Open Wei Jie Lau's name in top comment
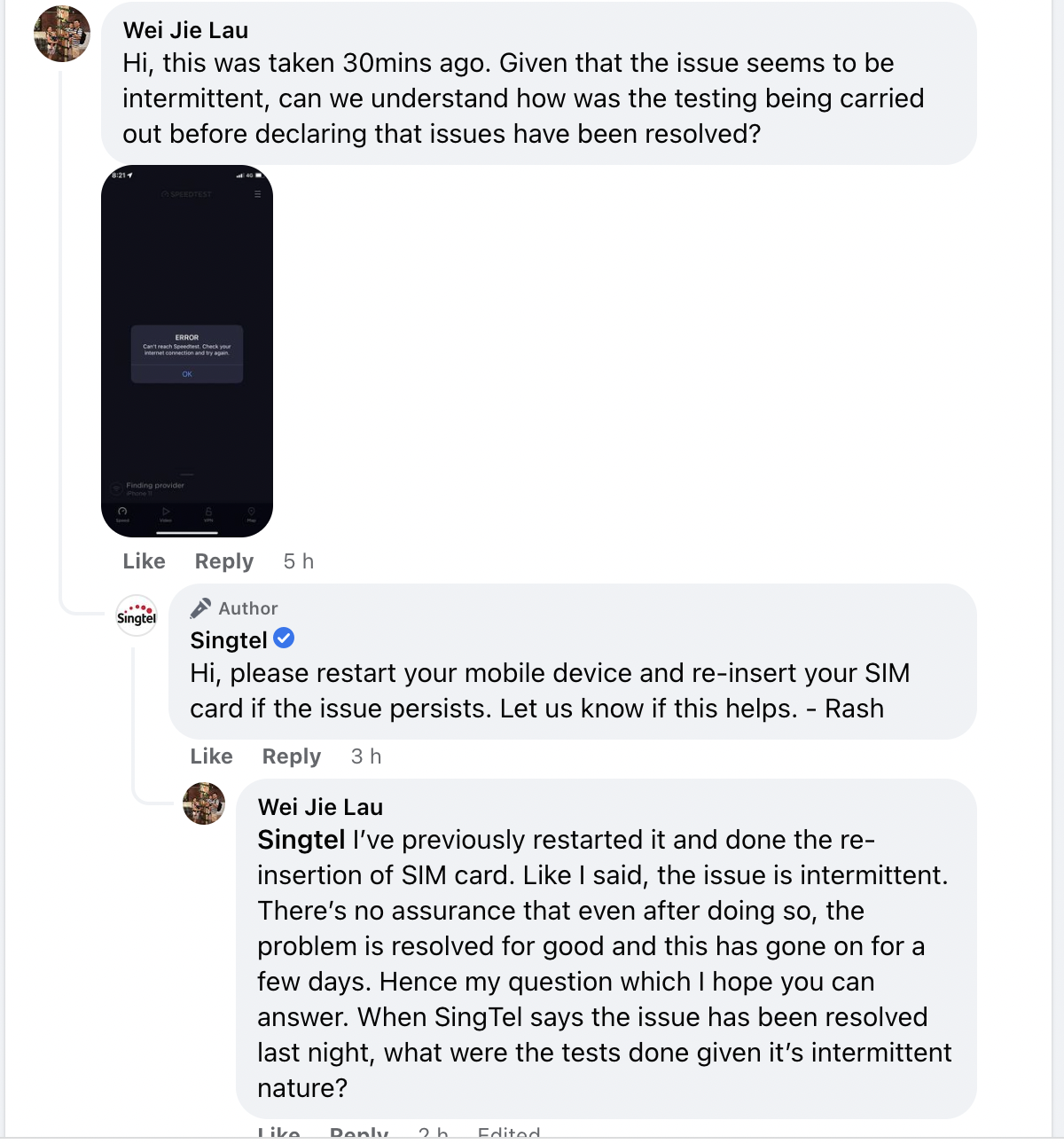The image size is (1064, 1144). 186,30
